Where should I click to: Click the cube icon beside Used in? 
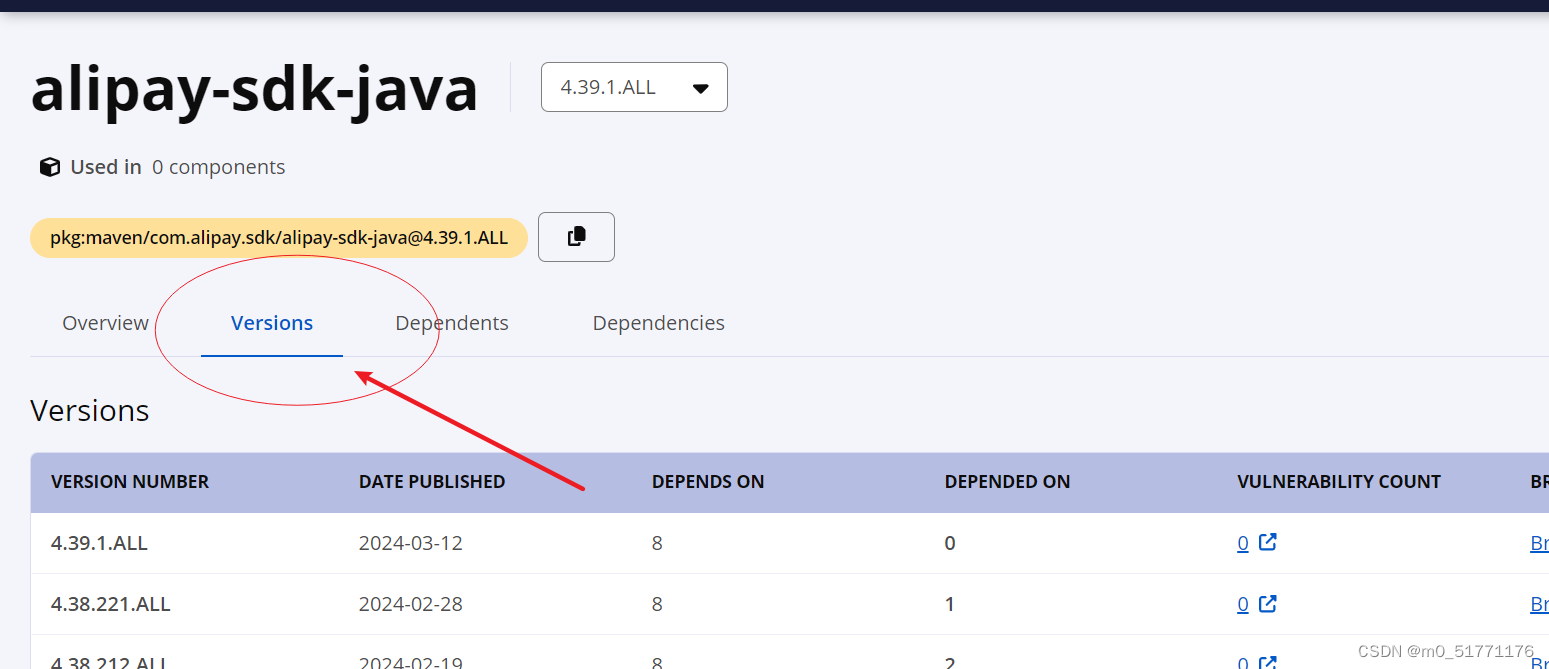pyautogui.click(x=50, y=167)
